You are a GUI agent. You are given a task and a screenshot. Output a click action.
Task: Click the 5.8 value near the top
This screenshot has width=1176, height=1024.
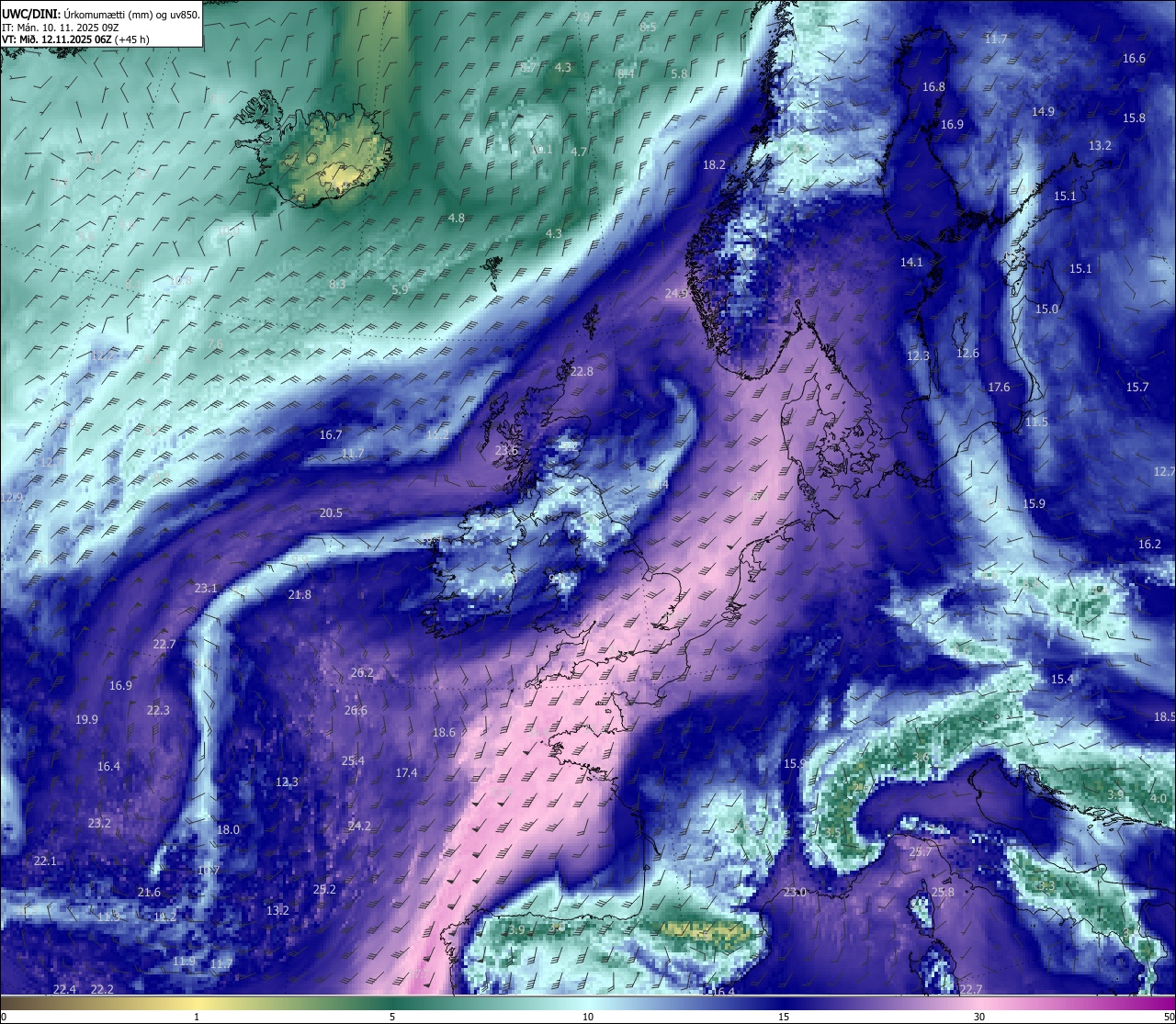(x=679, y=73)
